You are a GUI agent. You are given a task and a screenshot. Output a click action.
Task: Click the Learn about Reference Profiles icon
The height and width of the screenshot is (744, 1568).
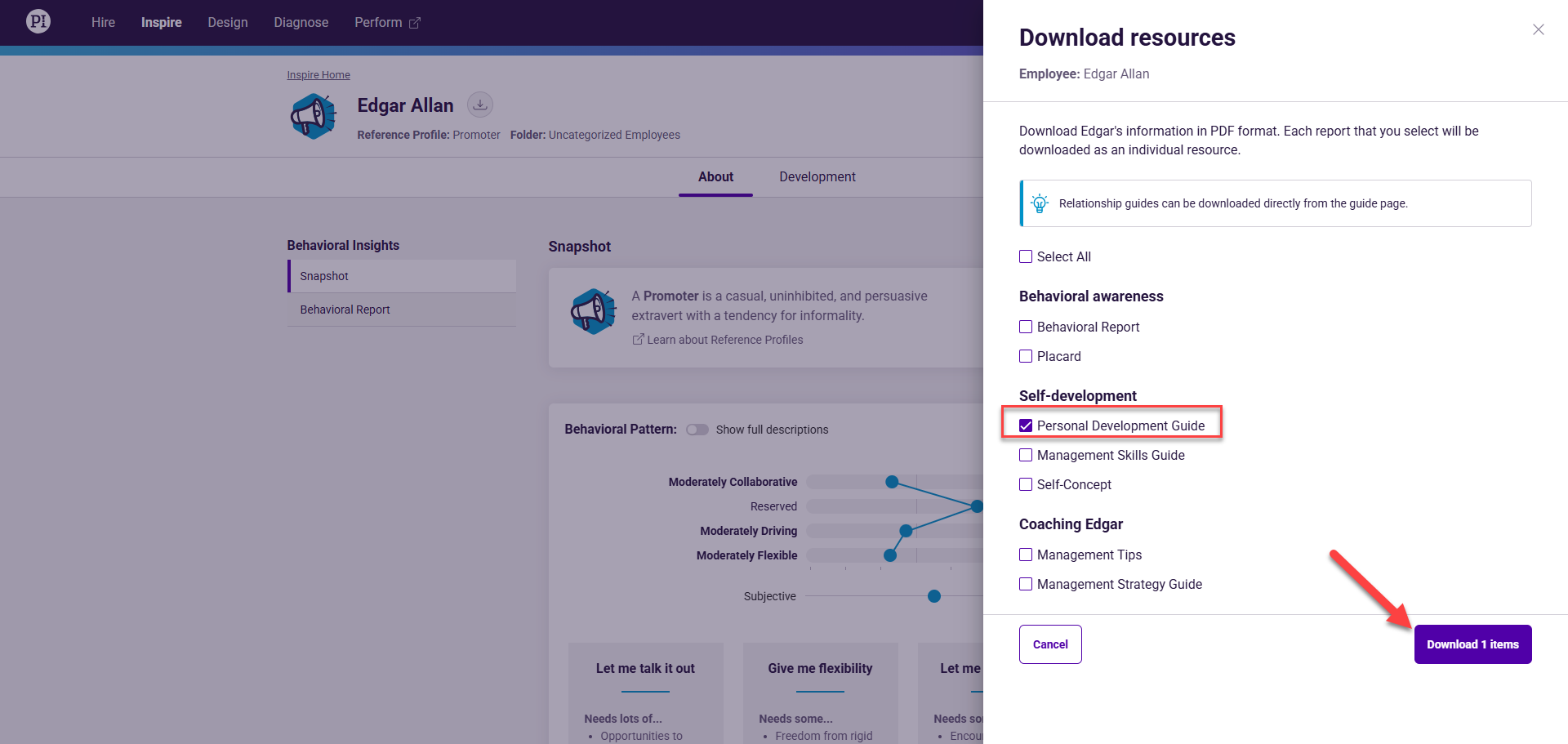638,340
